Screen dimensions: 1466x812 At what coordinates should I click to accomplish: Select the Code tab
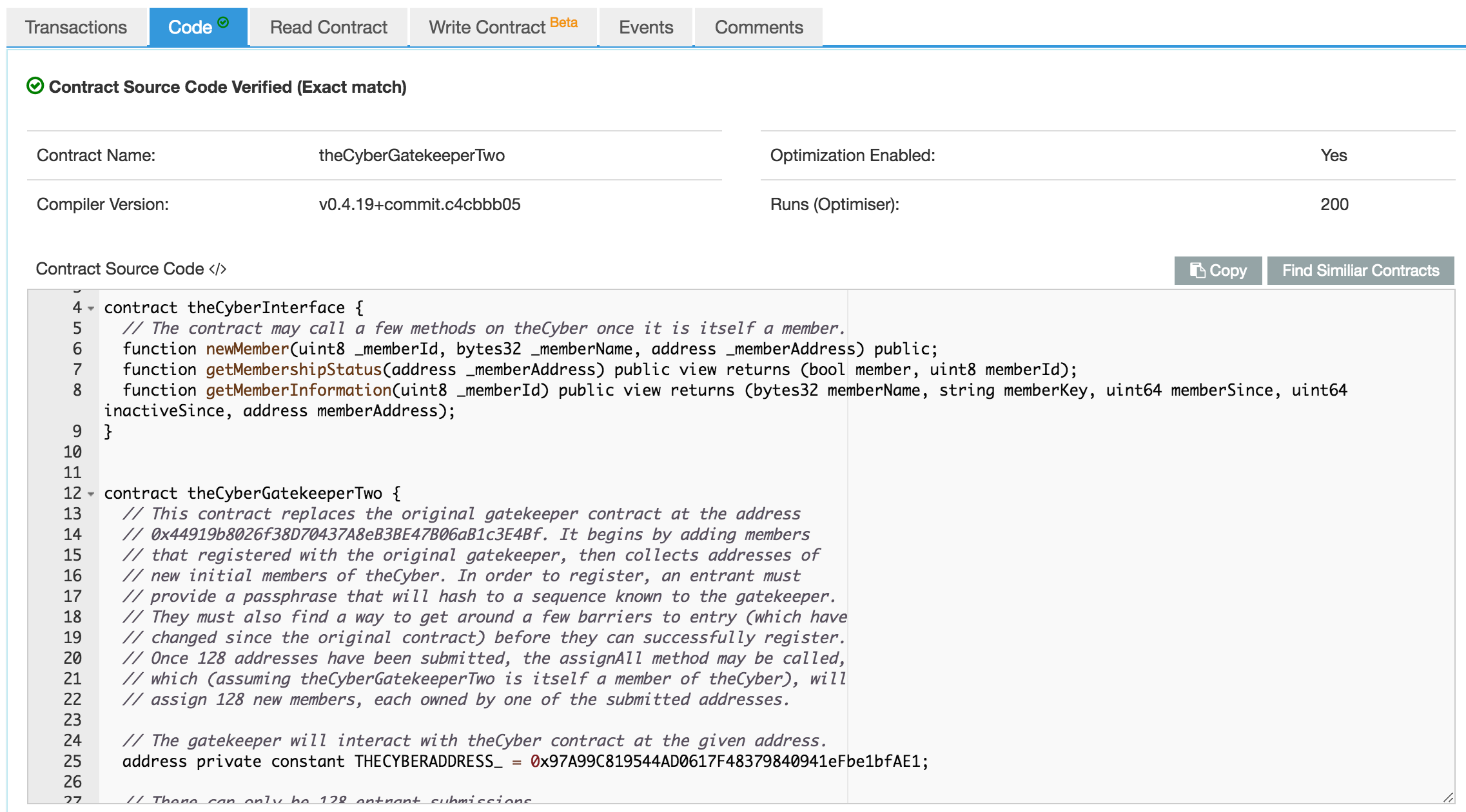198,27
